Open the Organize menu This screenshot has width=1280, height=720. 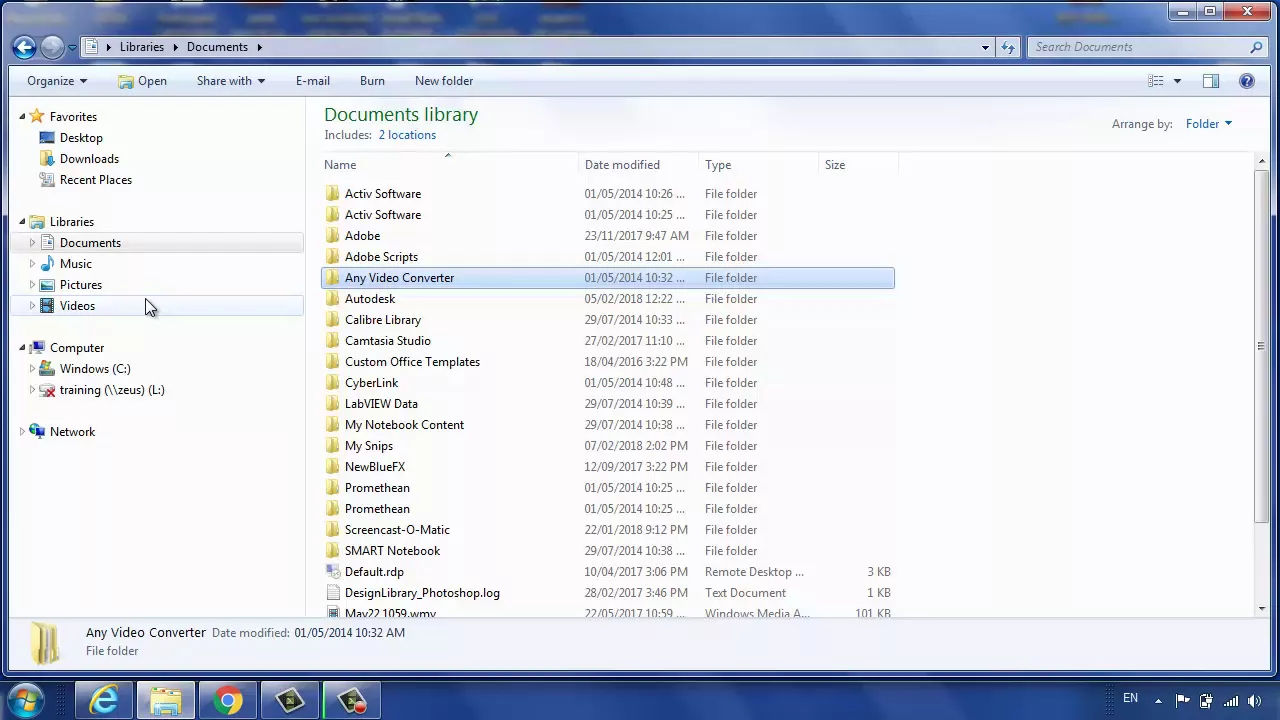pyautogui.click(x=57, y=81)
